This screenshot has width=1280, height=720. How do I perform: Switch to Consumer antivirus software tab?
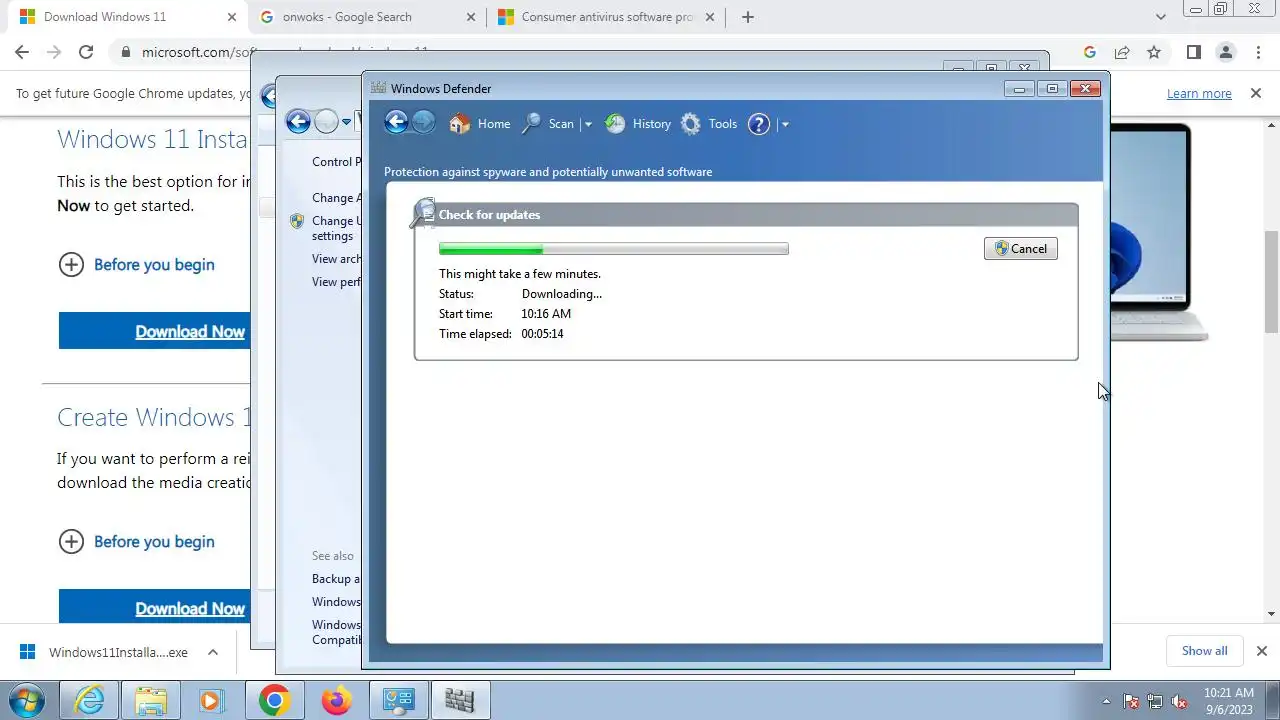608,17
